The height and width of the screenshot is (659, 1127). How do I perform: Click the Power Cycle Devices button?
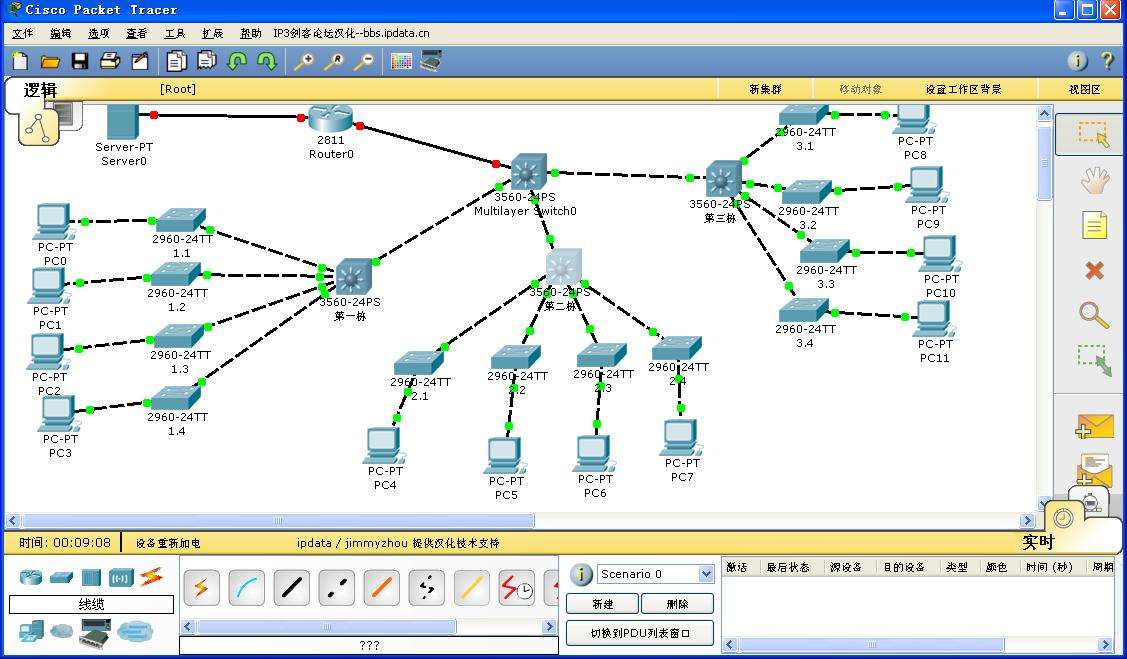tap(168, 543)
